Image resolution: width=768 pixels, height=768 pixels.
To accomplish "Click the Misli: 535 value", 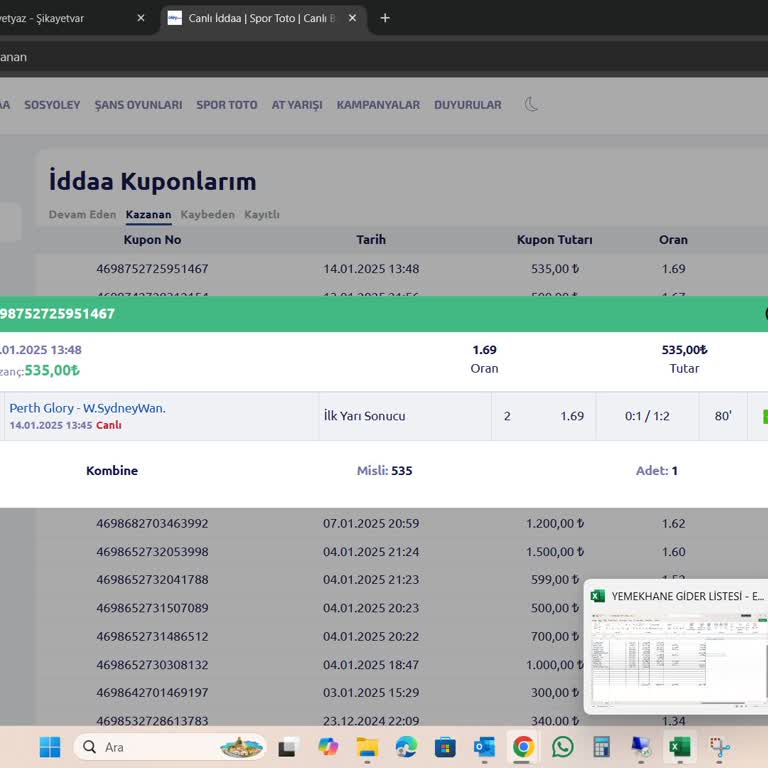I will [x=384, y=471].
